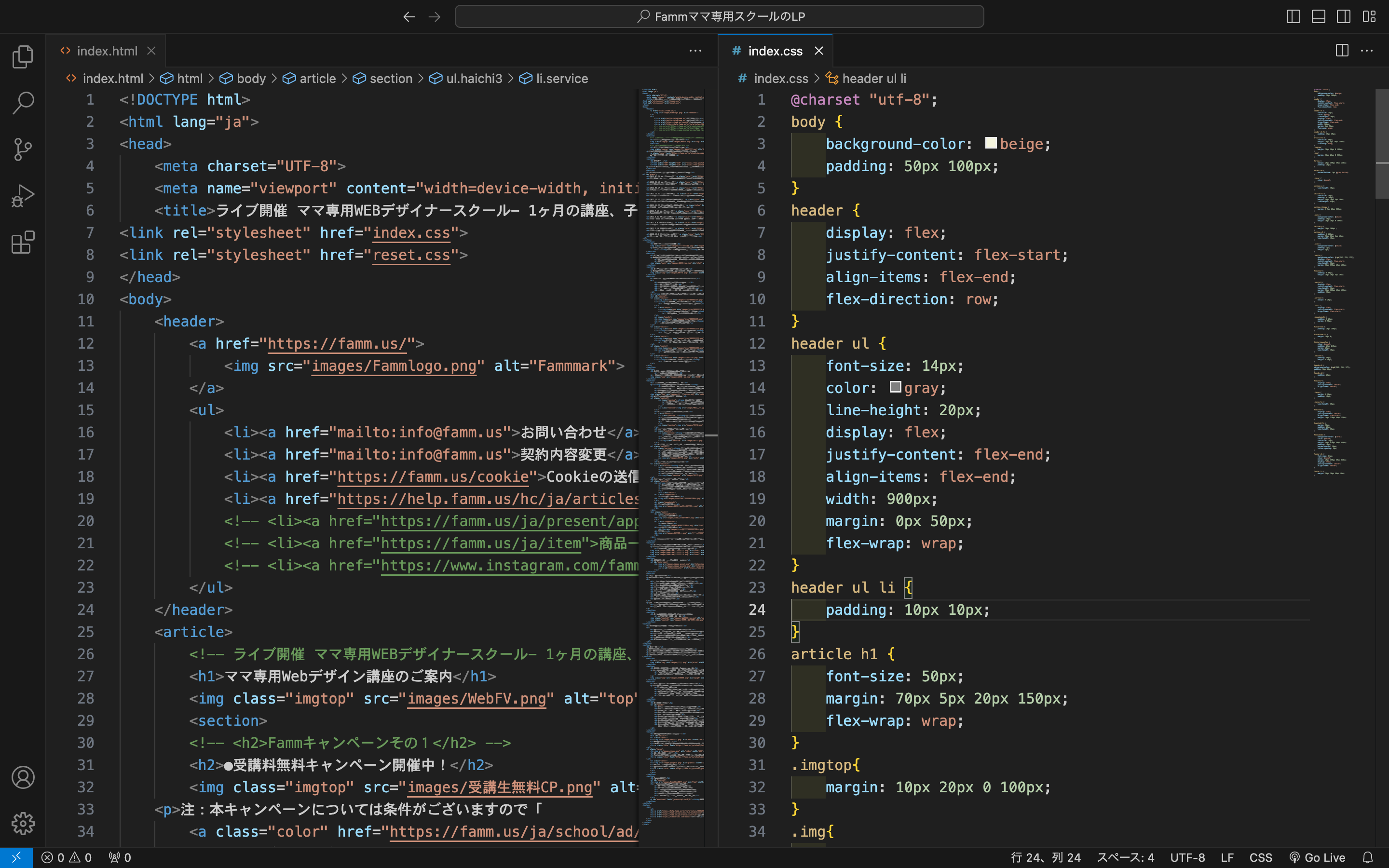1389x868 pixels.
Task: Open the Search view in activity bar
Action: click(23, 103)
